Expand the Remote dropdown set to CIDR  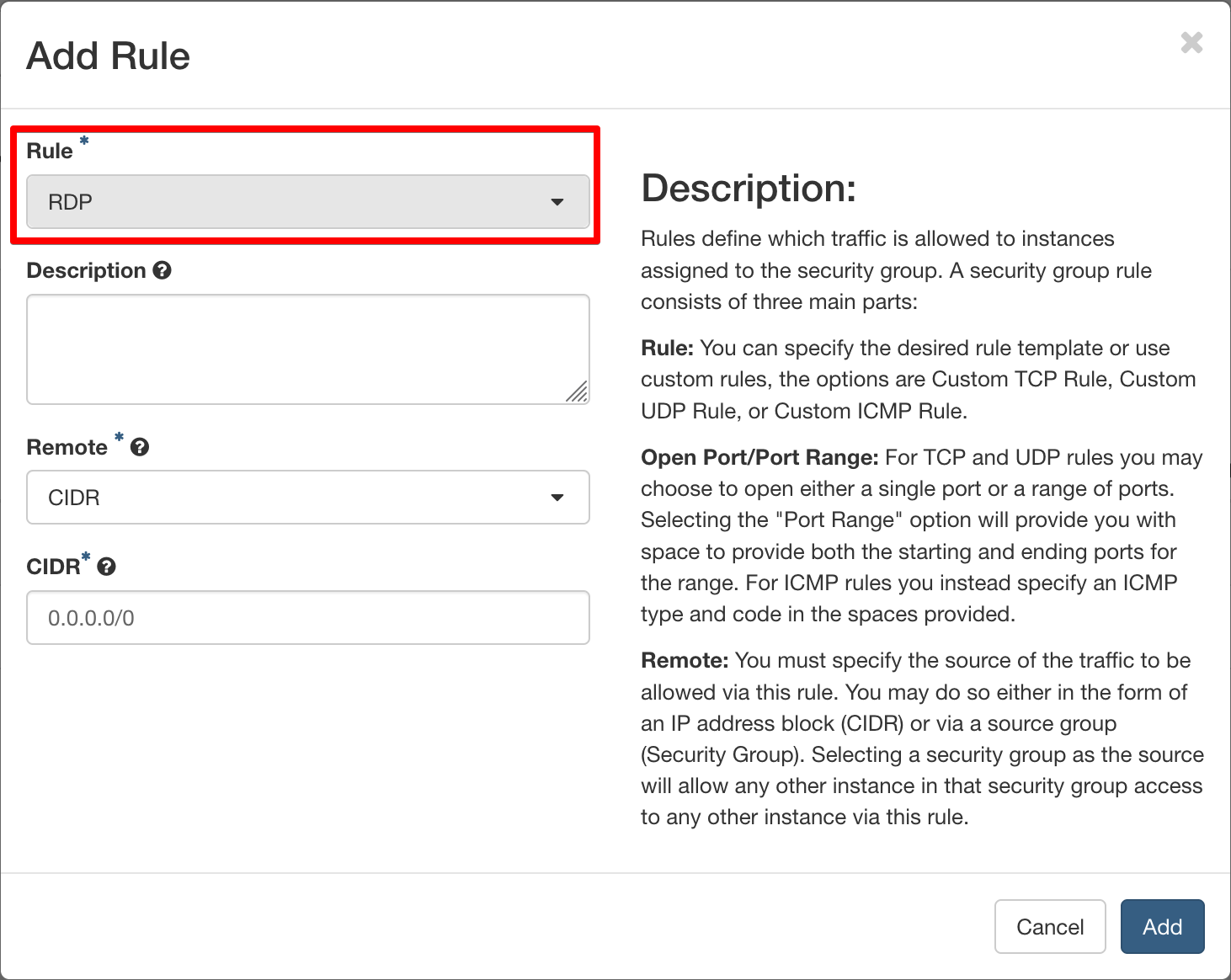click(x=307, y=498)
